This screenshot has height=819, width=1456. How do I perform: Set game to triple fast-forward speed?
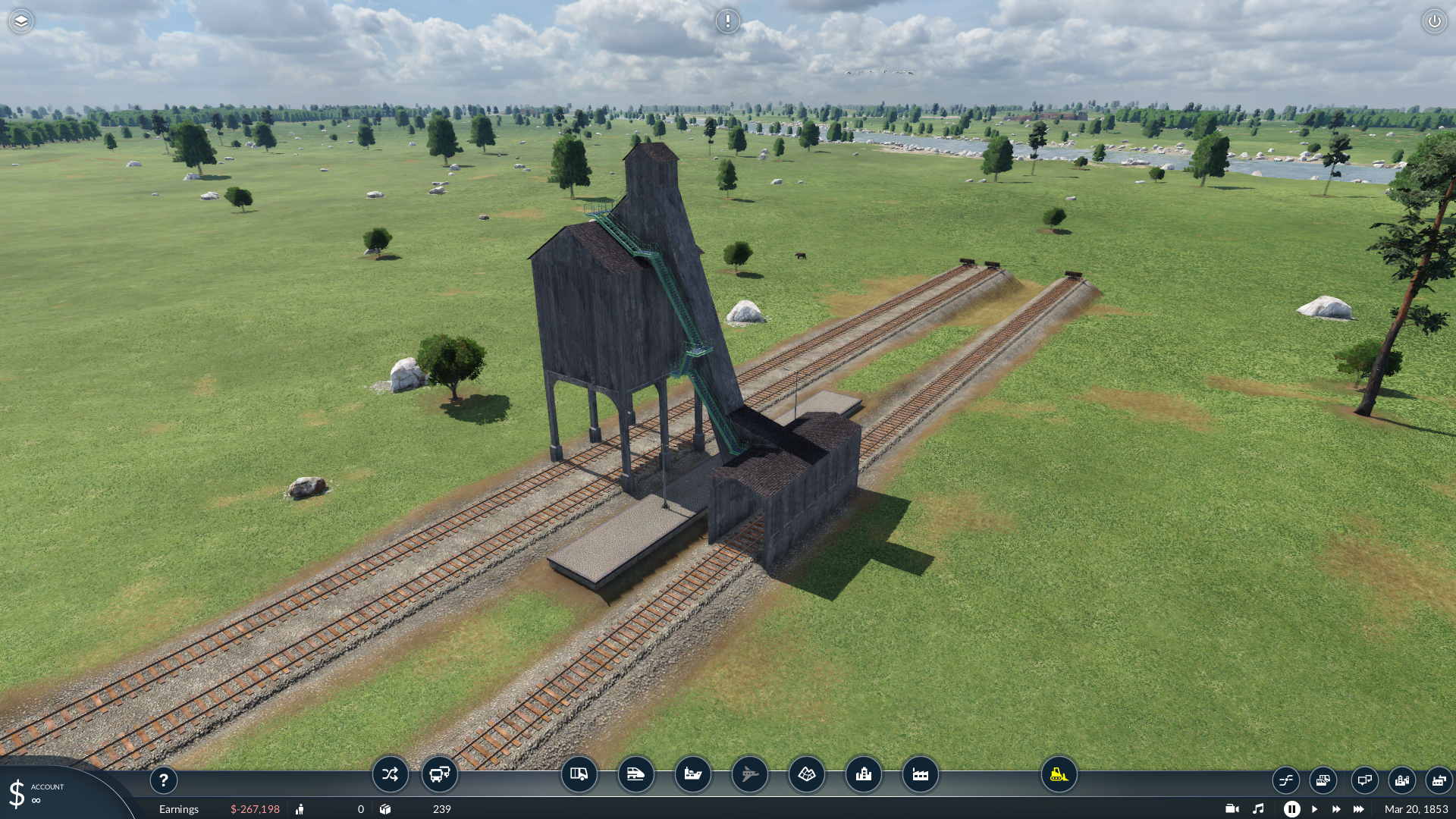1359,809
